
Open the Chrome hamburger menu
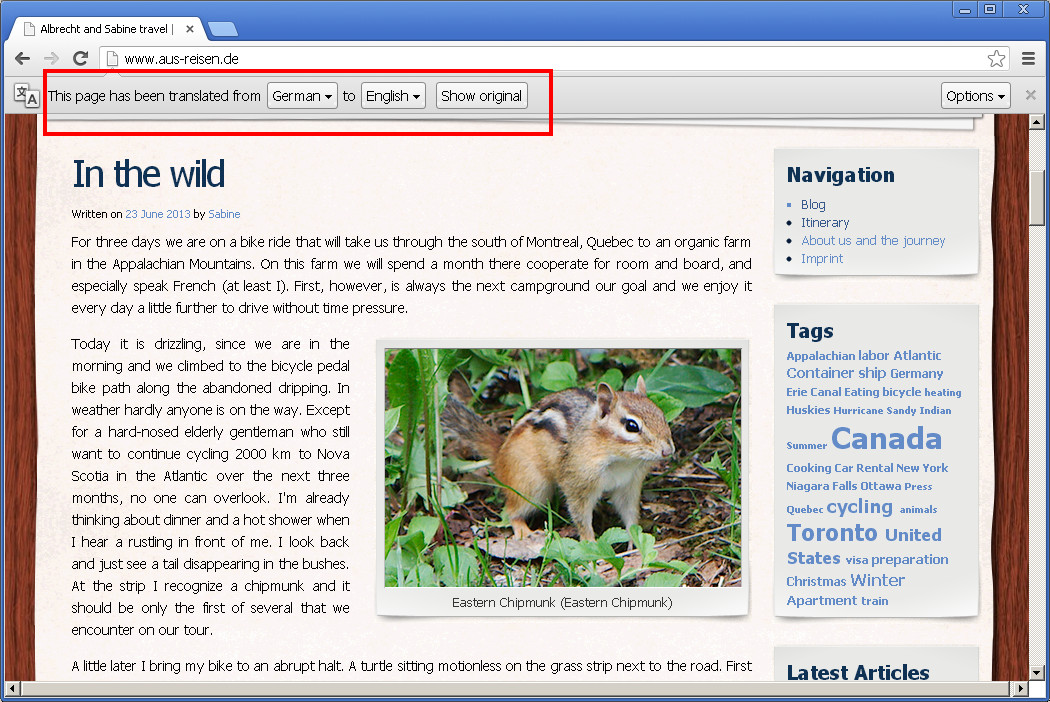(1029, 59)
